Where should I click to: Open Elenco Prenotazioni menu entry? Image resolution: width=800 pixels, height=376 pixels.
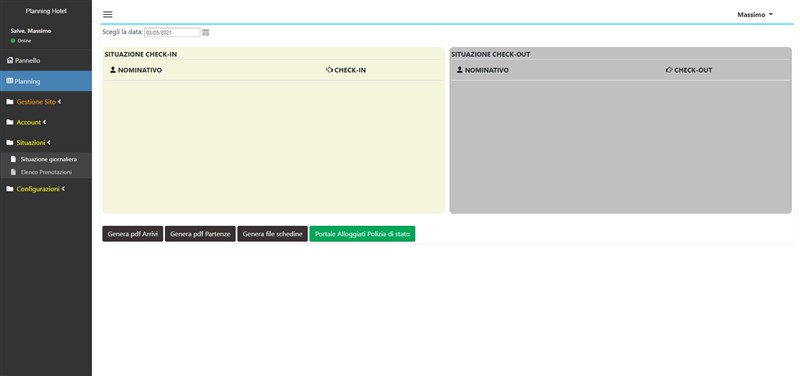(46, 172)
